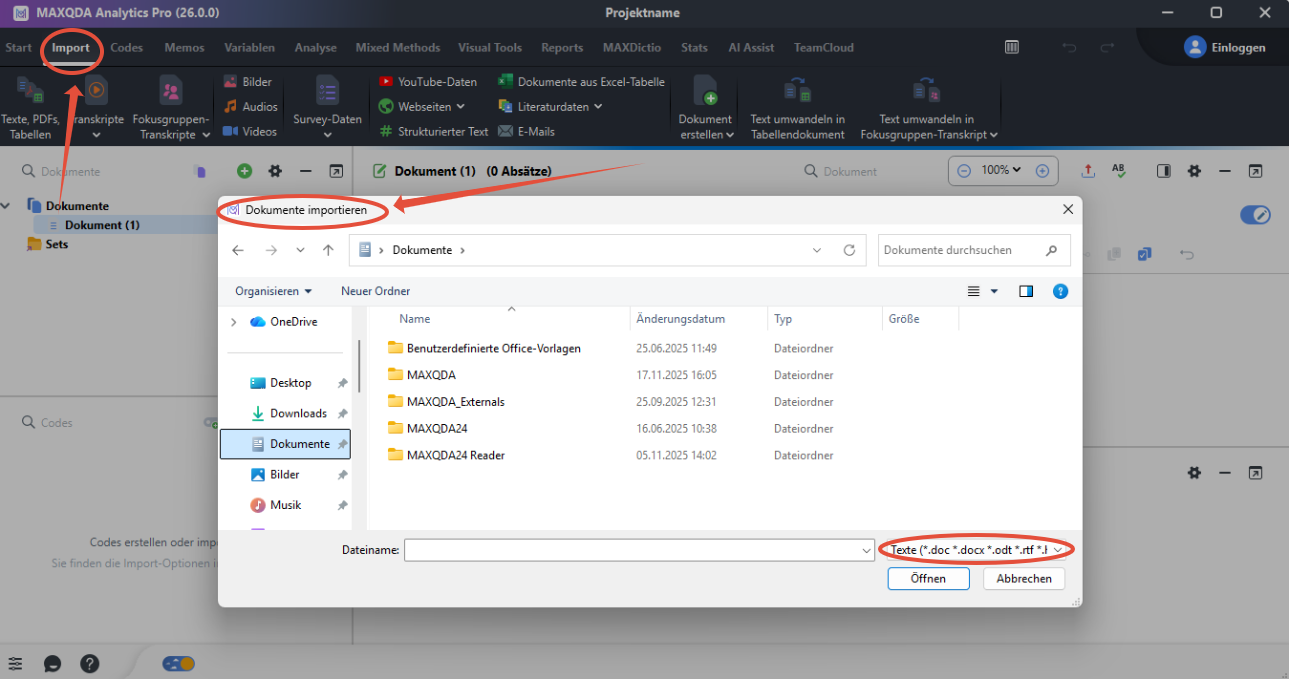The width and height of the screenshot is (1289, 679).
Task: Click the Dateiname input field
Action: coord(640,550)
